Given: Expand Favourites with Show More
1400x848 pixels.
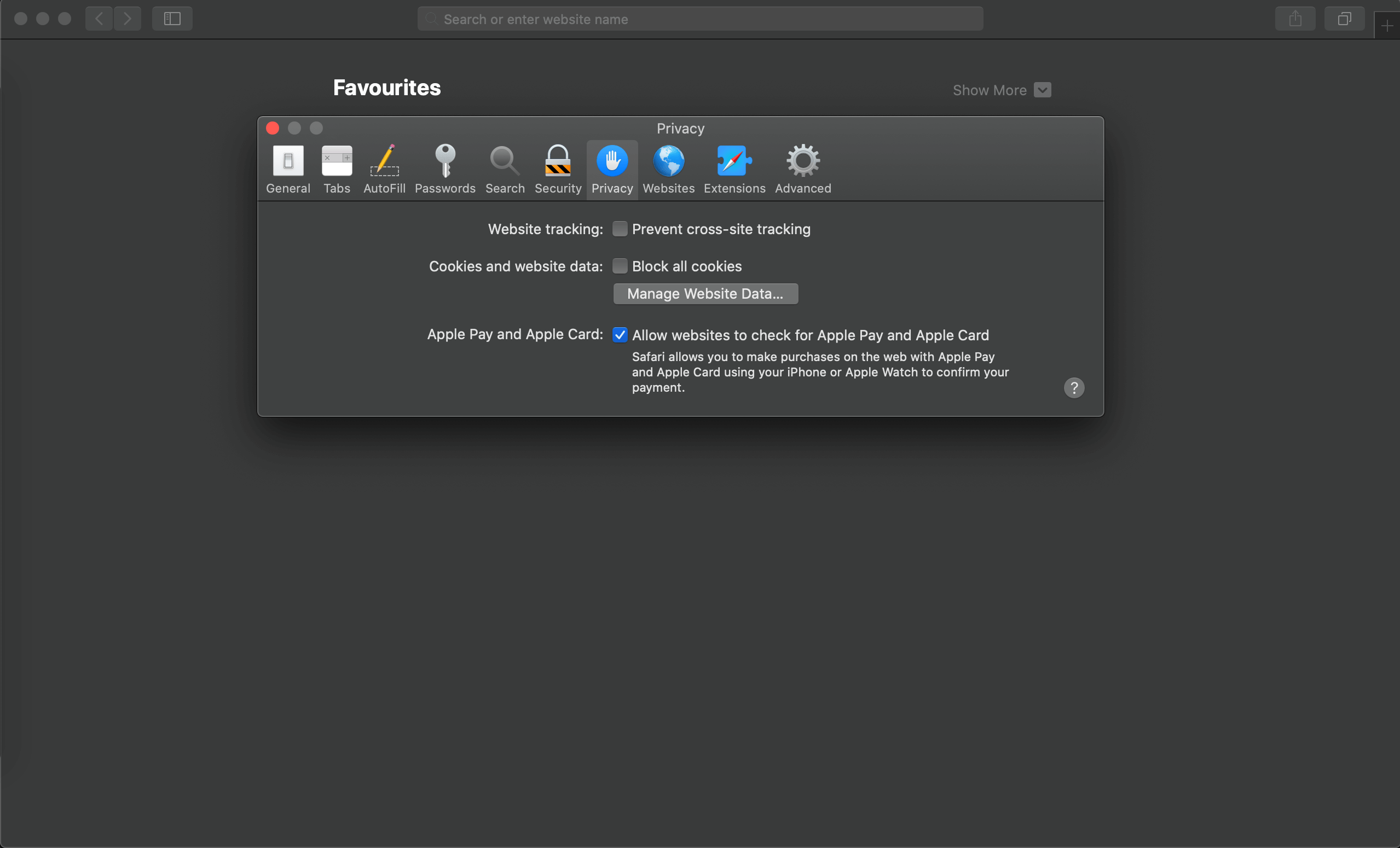Looking at the screenshot, I should coord(1002,90).
